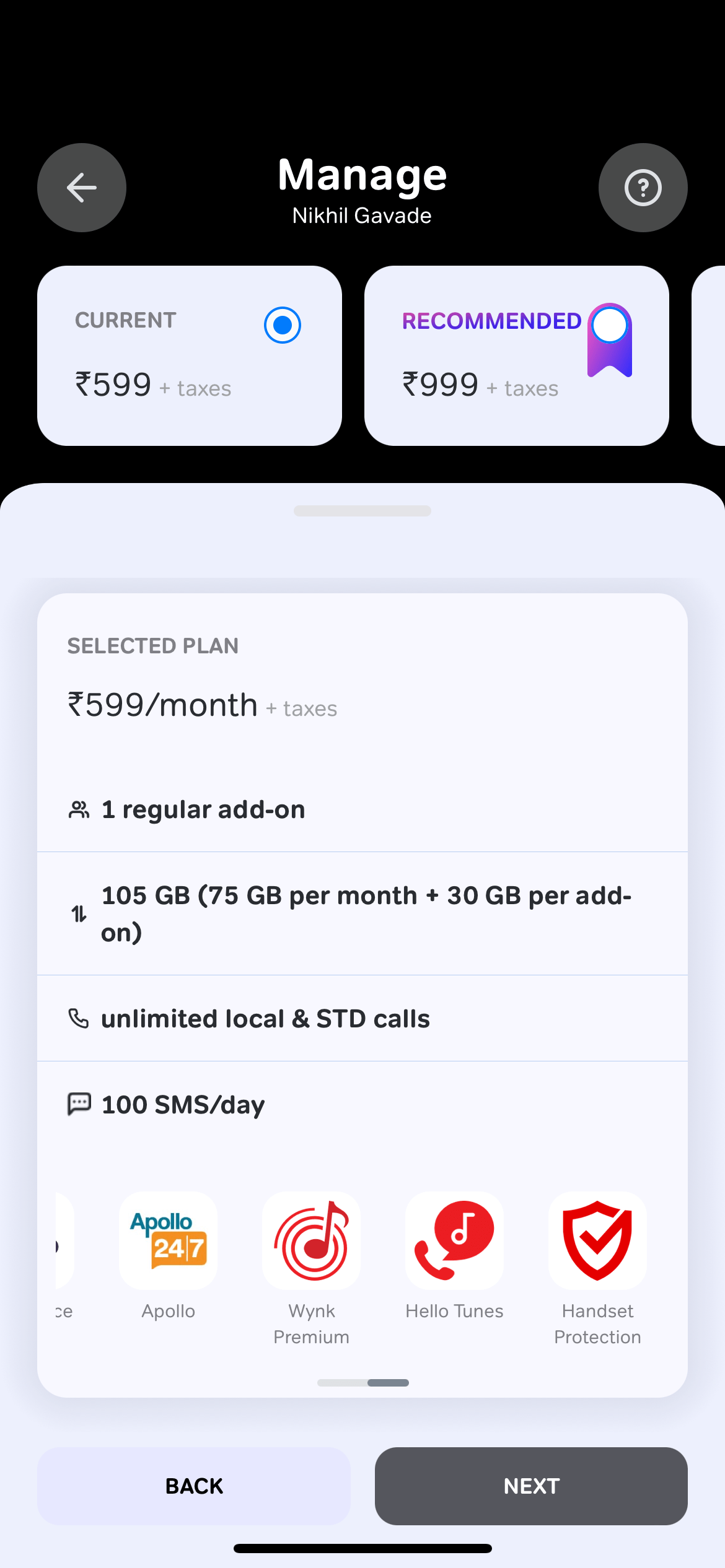Tap the data usage arrows icon

click(x=78, y=913)
